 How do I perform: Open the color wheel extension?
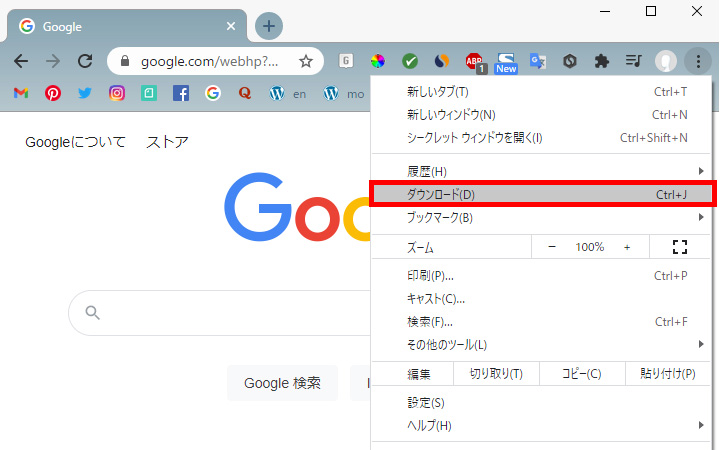[x=378, y=61]
